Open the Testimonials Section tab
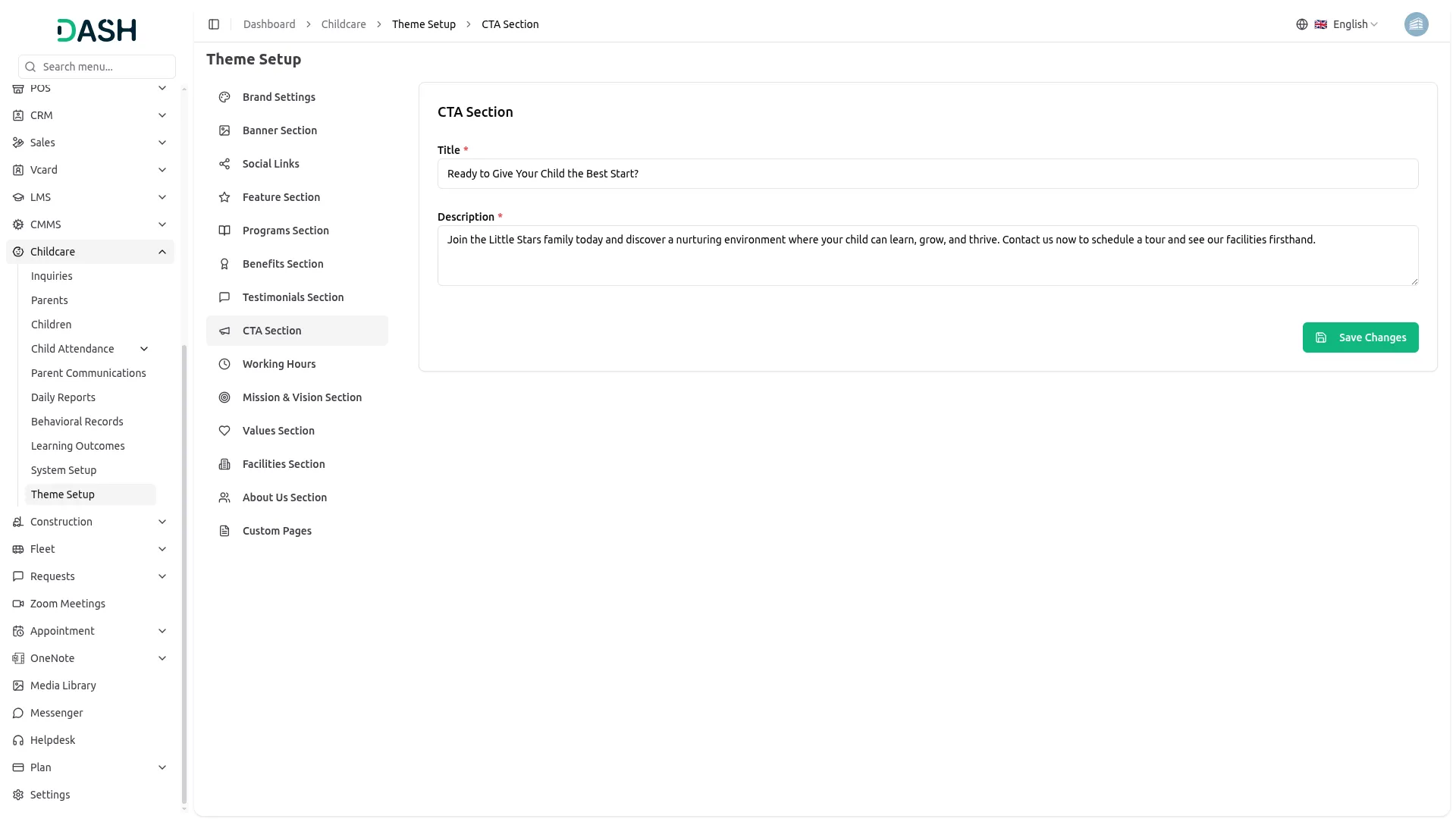 click(293, 297)
